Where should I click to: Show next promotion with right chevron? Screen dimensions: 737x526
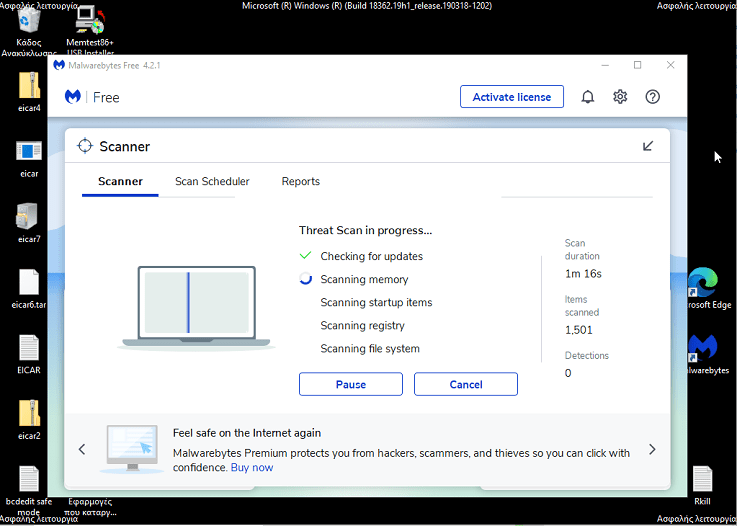[652, 449]
